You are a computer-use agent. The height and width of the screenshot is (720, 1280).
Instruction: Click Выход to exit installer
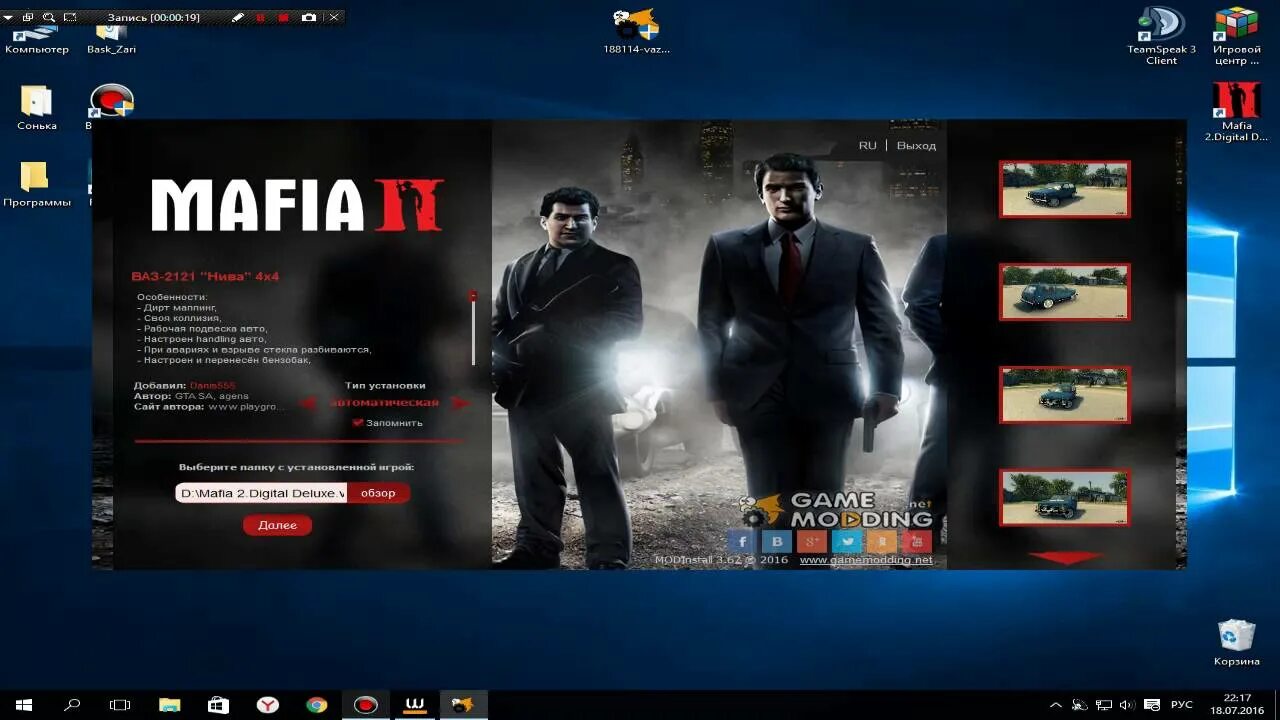[x=916, y=146]
